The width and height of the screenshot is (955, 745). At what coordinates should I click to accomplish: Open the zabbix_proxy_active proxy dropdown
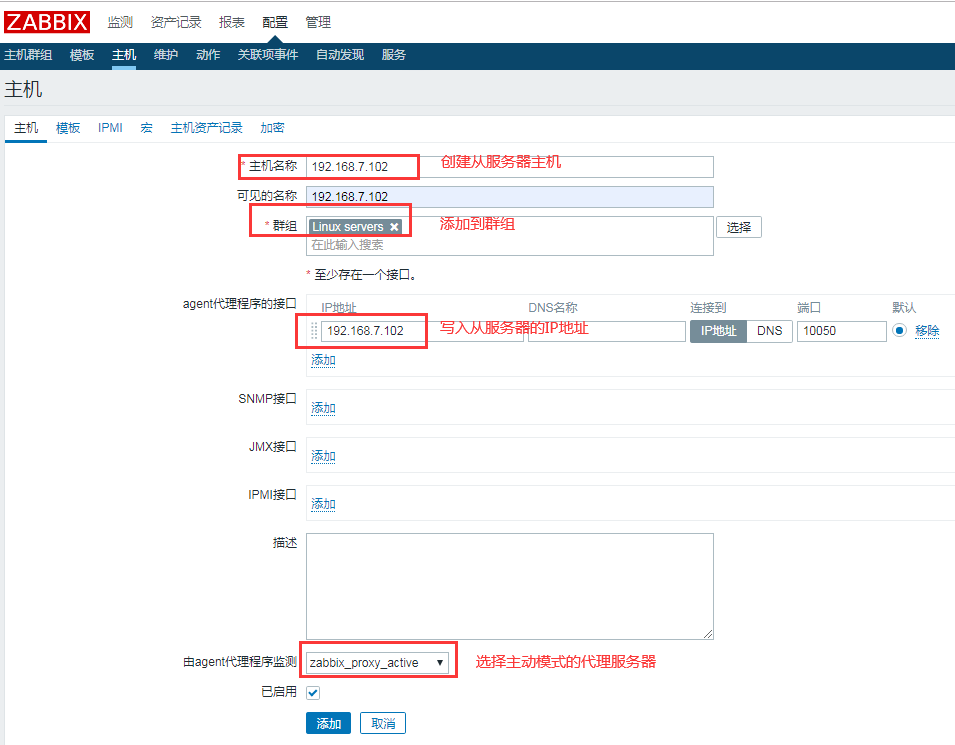377,662
